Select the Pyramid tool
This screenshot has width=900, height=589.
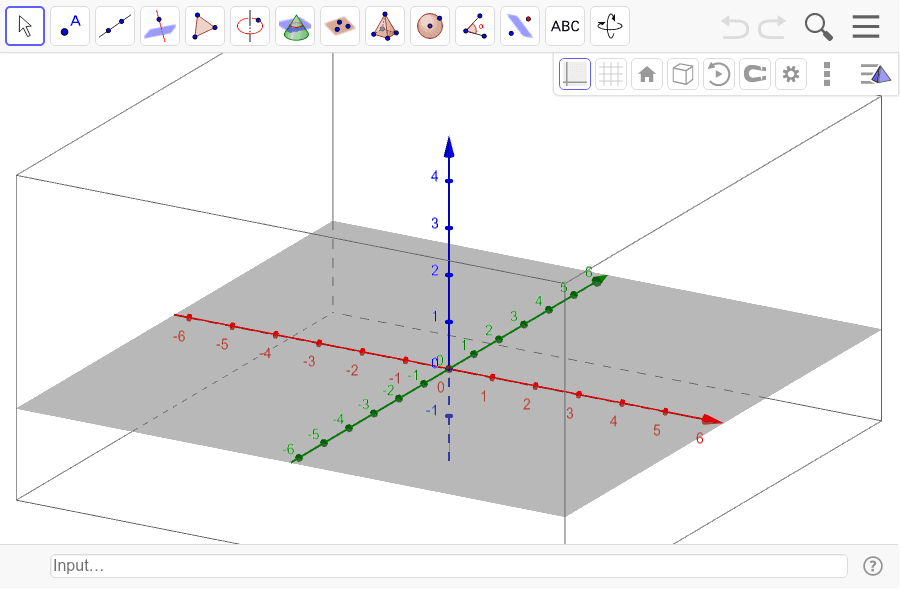[385, 26]
